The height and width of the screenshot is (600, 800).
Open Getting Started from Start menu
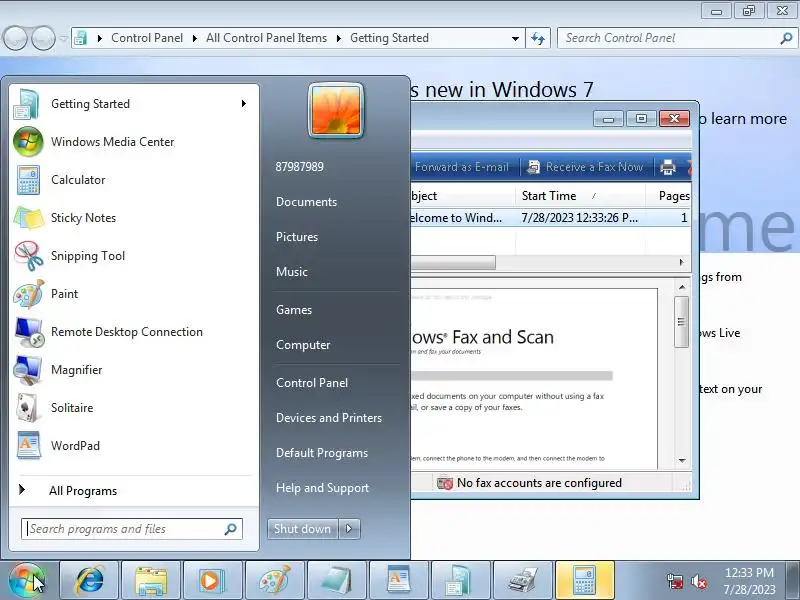click(134, 104)
